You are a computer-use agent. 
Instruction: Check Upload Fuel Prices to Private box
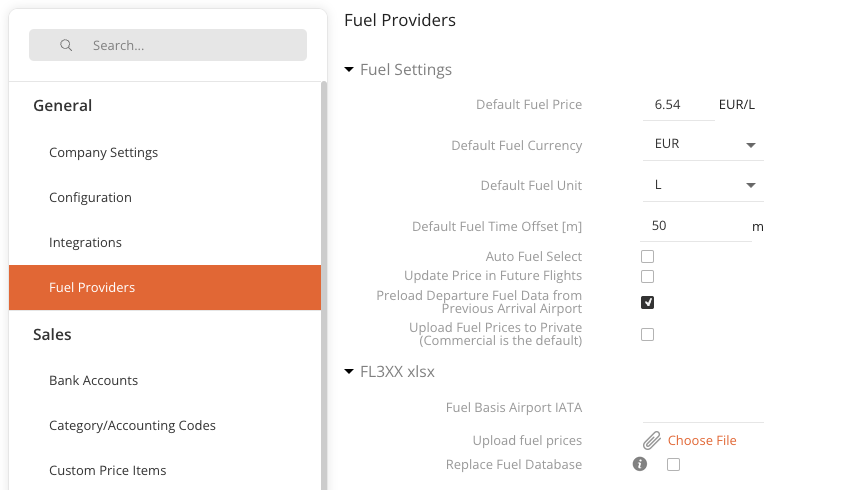647,334
